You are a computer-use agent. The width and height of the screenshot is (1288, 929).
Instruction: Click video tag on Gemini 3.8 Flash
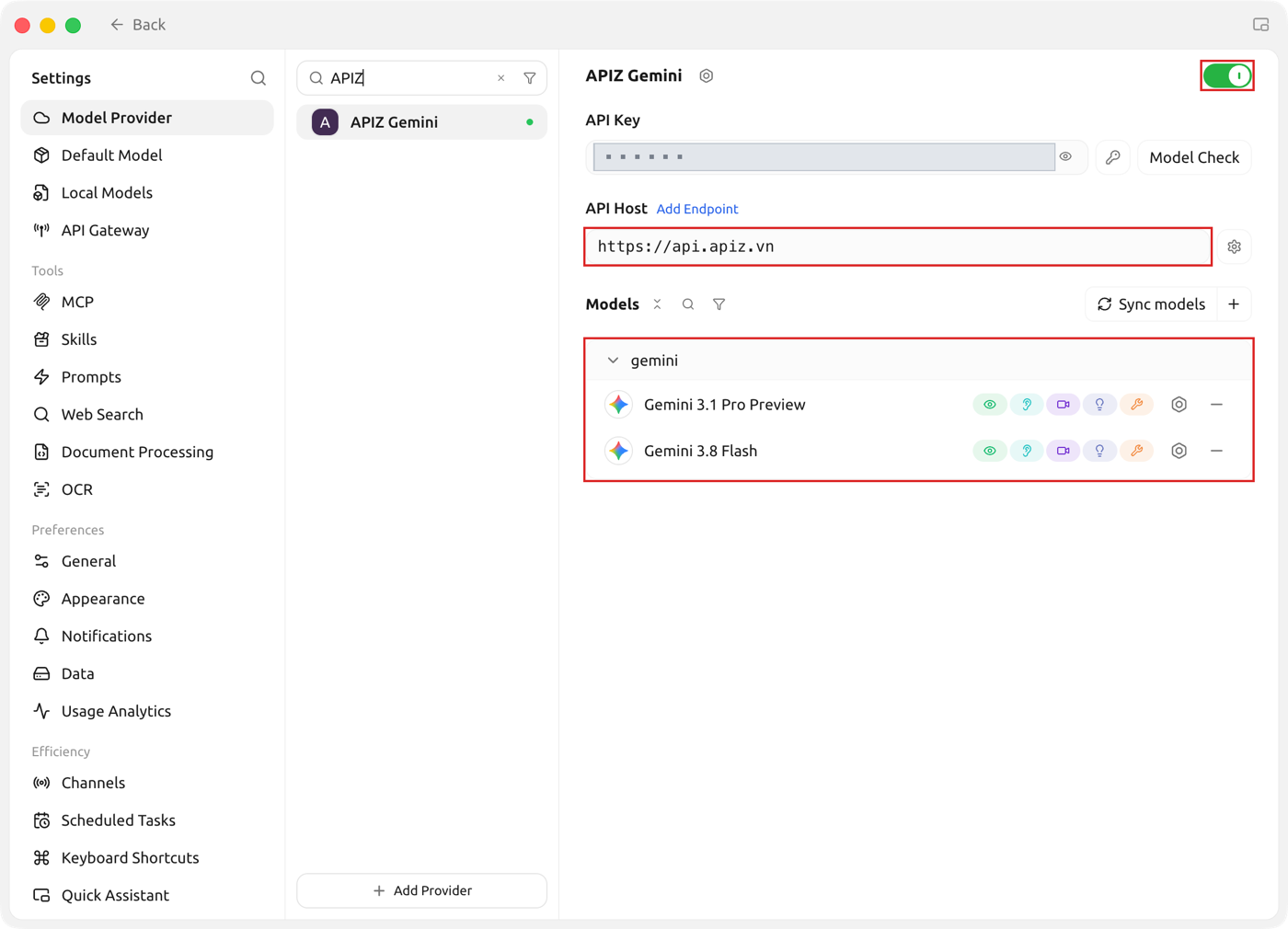tap(1064, 451)
